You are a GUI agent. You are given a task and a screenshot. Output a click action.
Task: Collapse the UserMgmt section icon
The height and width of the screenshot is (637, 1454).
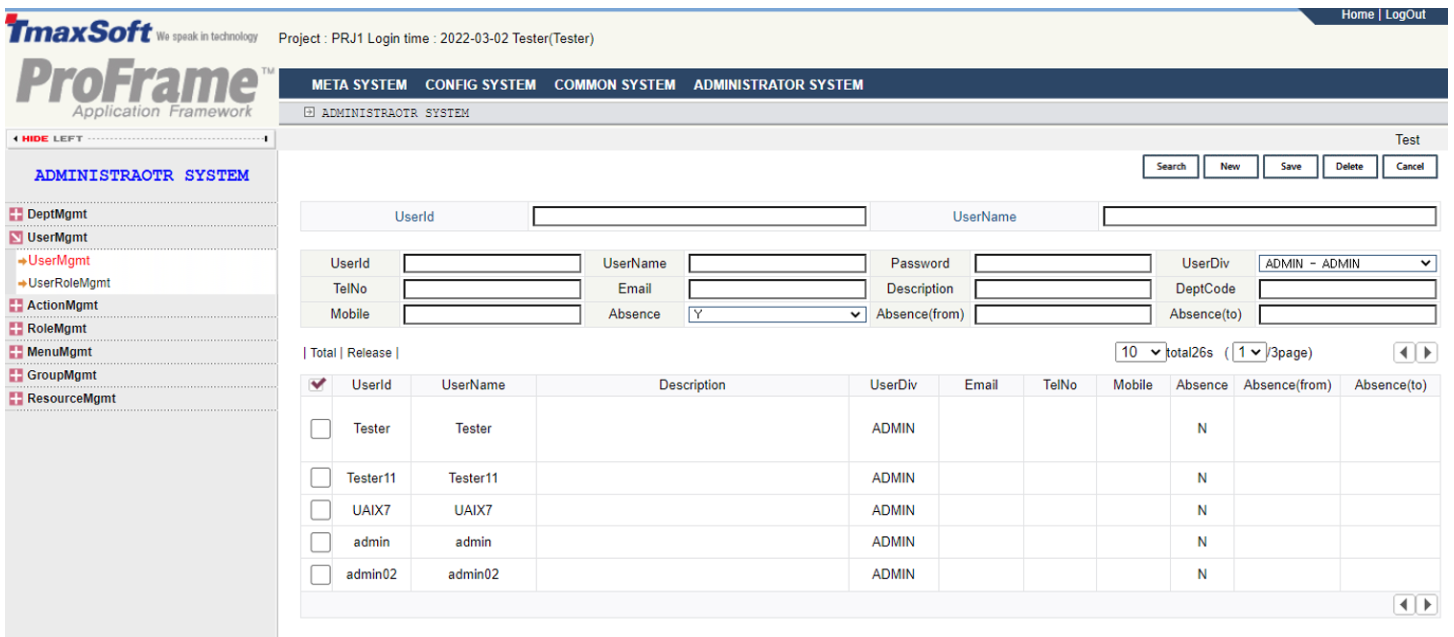click(x=16, y=238)
